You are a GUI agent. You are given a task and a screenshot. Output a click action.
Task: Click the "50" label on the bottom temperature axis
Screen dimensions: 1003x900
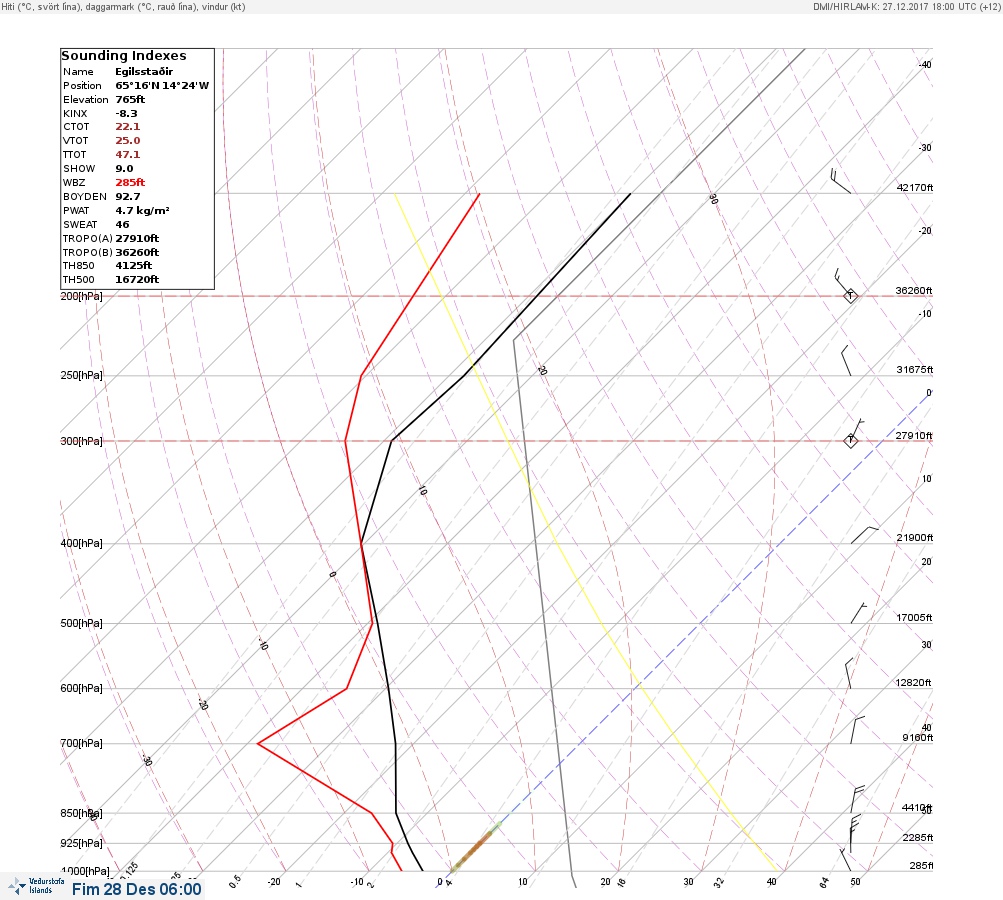point(855,881)
